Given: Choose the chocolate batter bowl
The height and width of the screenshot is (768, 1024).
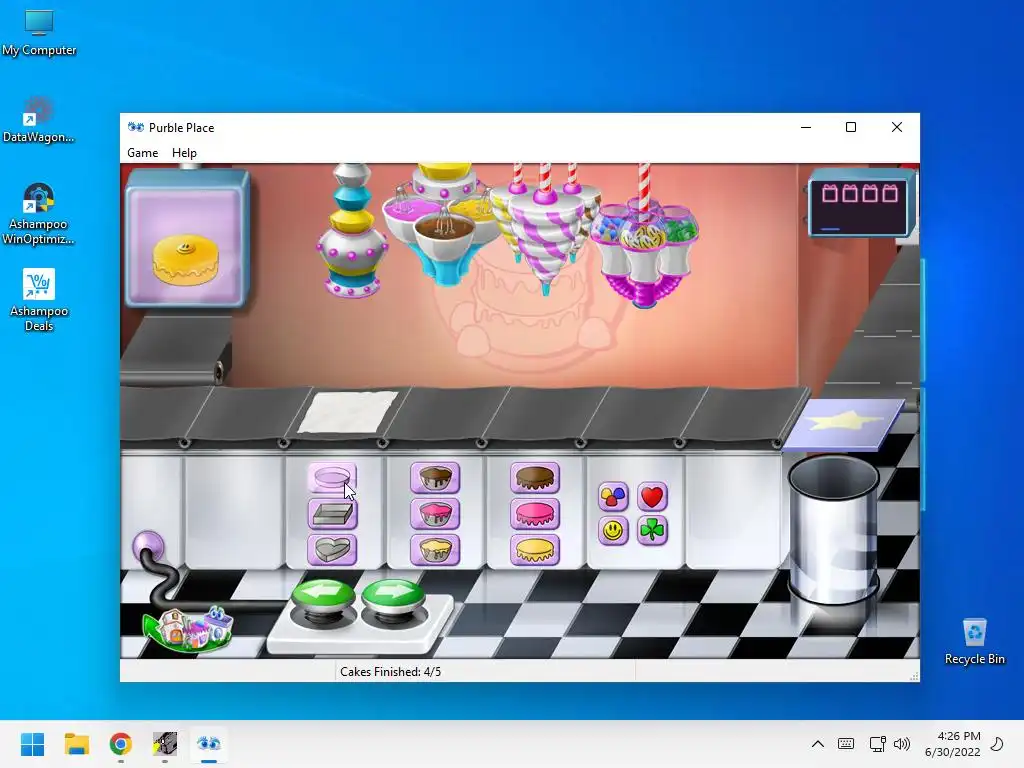Looking at the screenshot, I should point(435,478).
